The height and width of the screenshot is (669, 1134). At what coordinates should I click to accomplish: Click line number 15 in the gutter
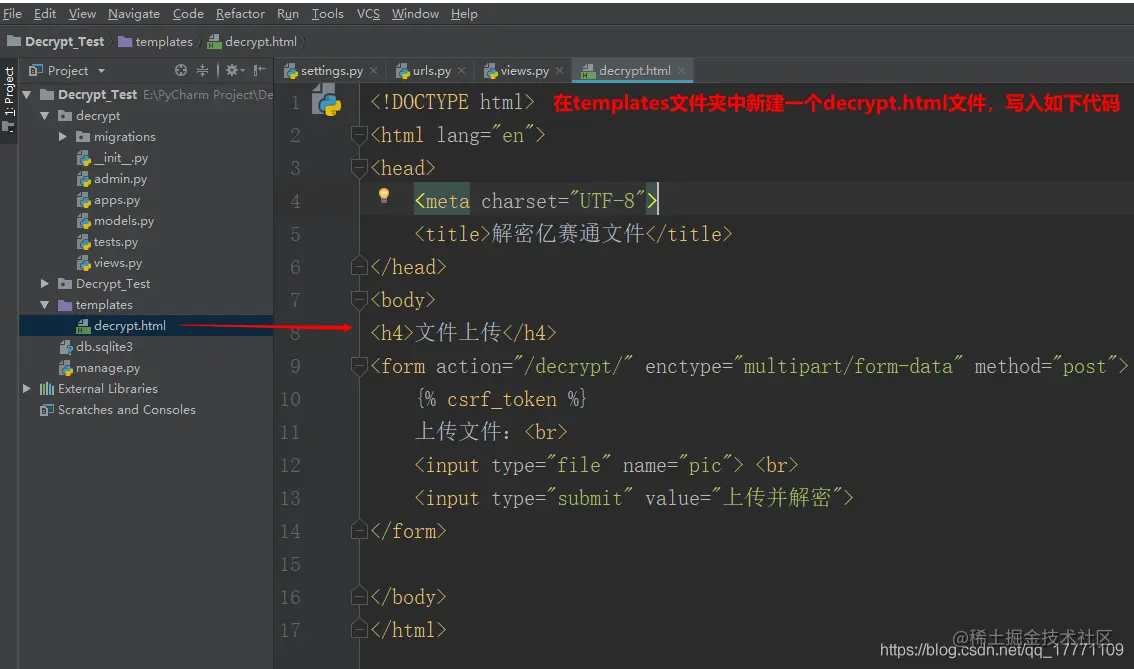290,564
